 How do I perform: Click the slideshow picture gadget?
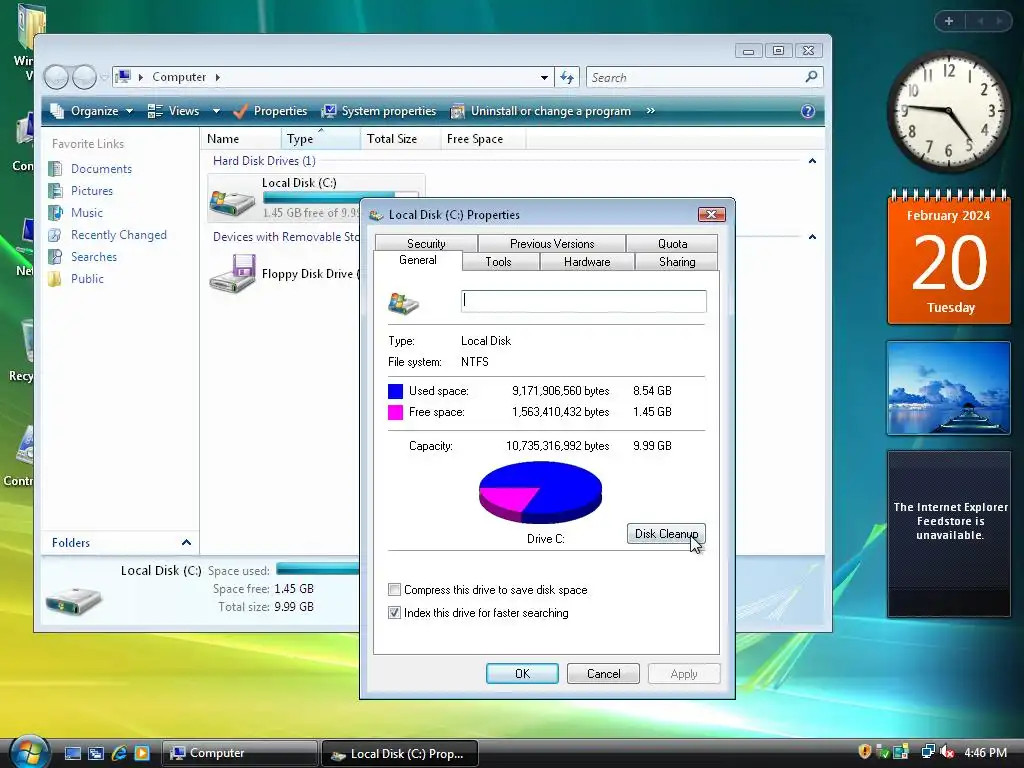[948, 388]
